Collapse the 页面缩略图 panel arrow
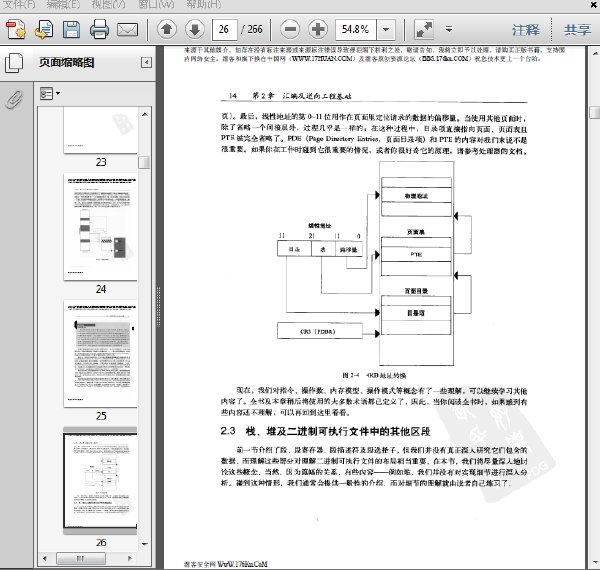This screenshot has height=570, width=600. tap(146, 62)
